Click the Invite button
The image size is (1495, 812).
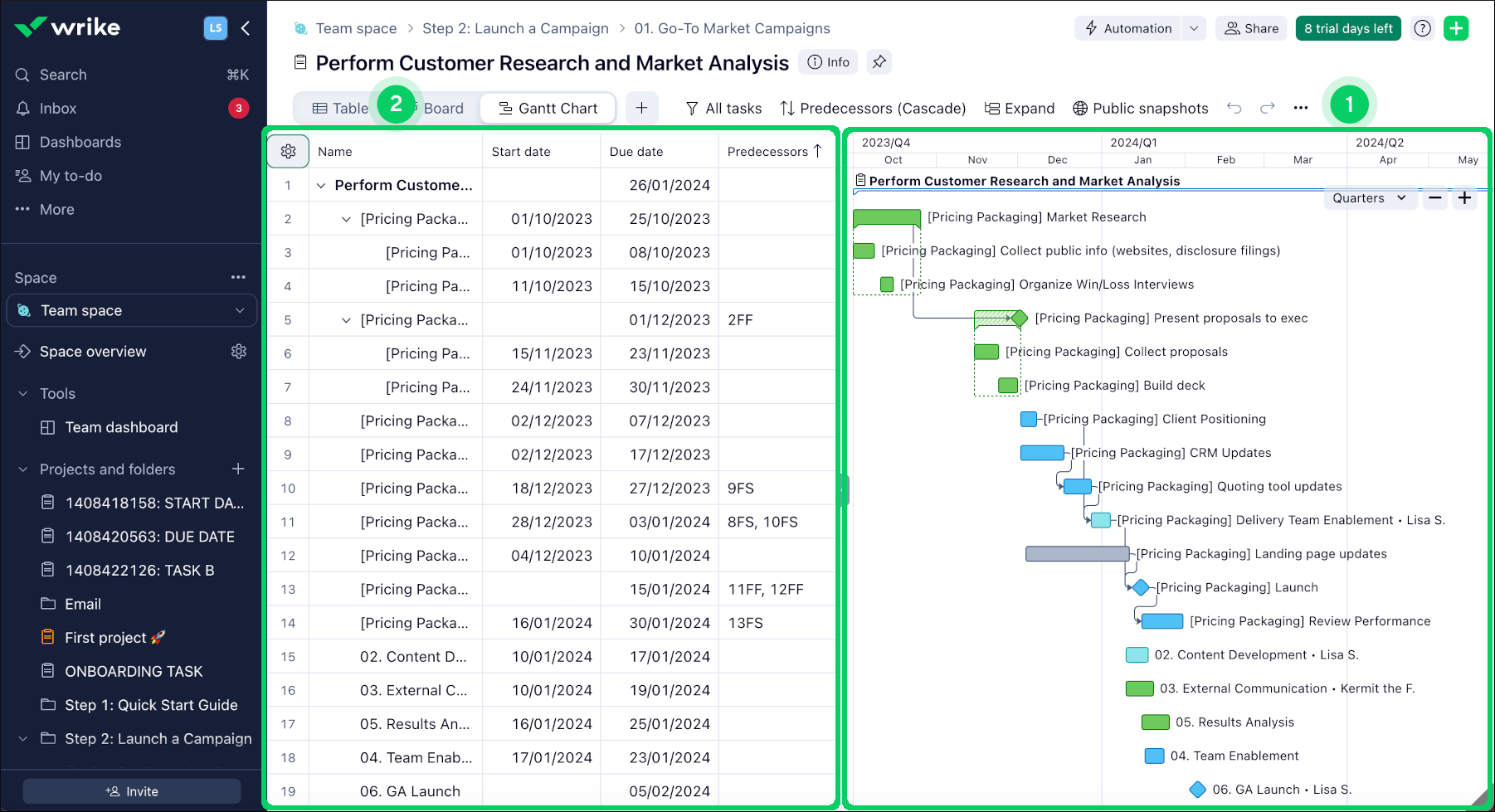(x=132, y=791)
